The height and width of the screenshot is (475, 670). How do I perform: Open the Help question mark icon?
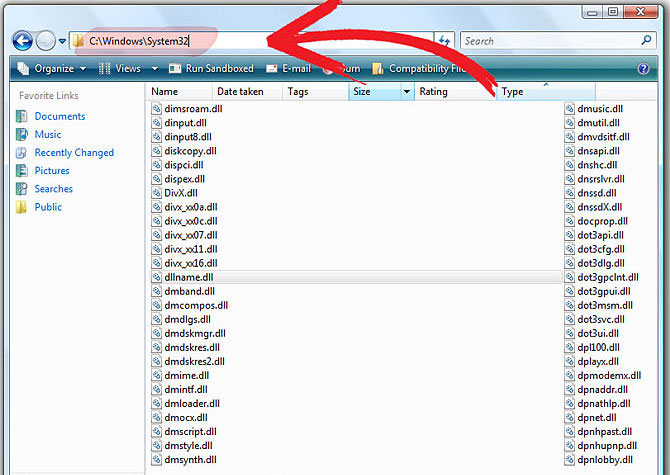click(643, 68)
